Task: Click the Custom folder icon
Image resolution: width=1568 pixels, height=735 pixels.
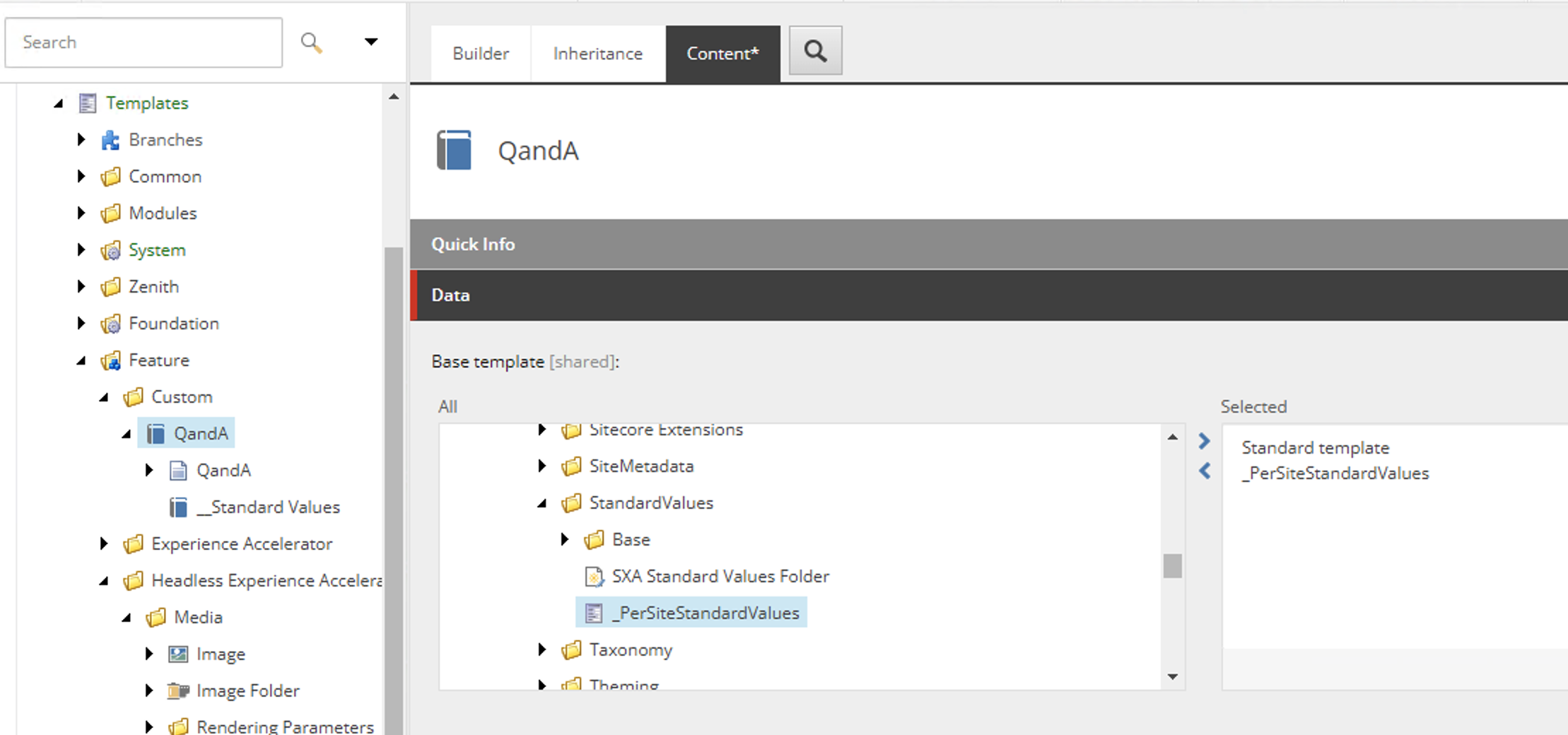Action: (x=133, y=397)
